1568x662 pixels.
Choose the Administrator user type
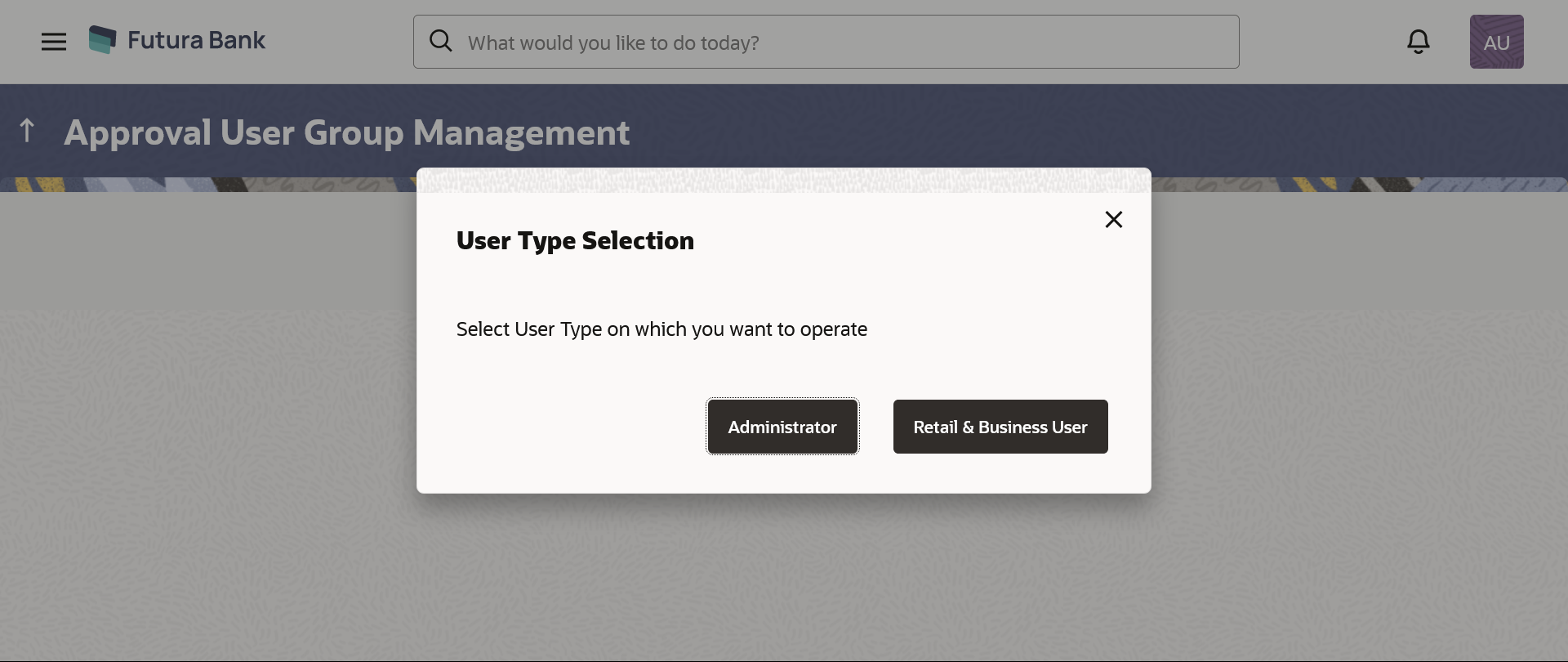coord(782,427)
